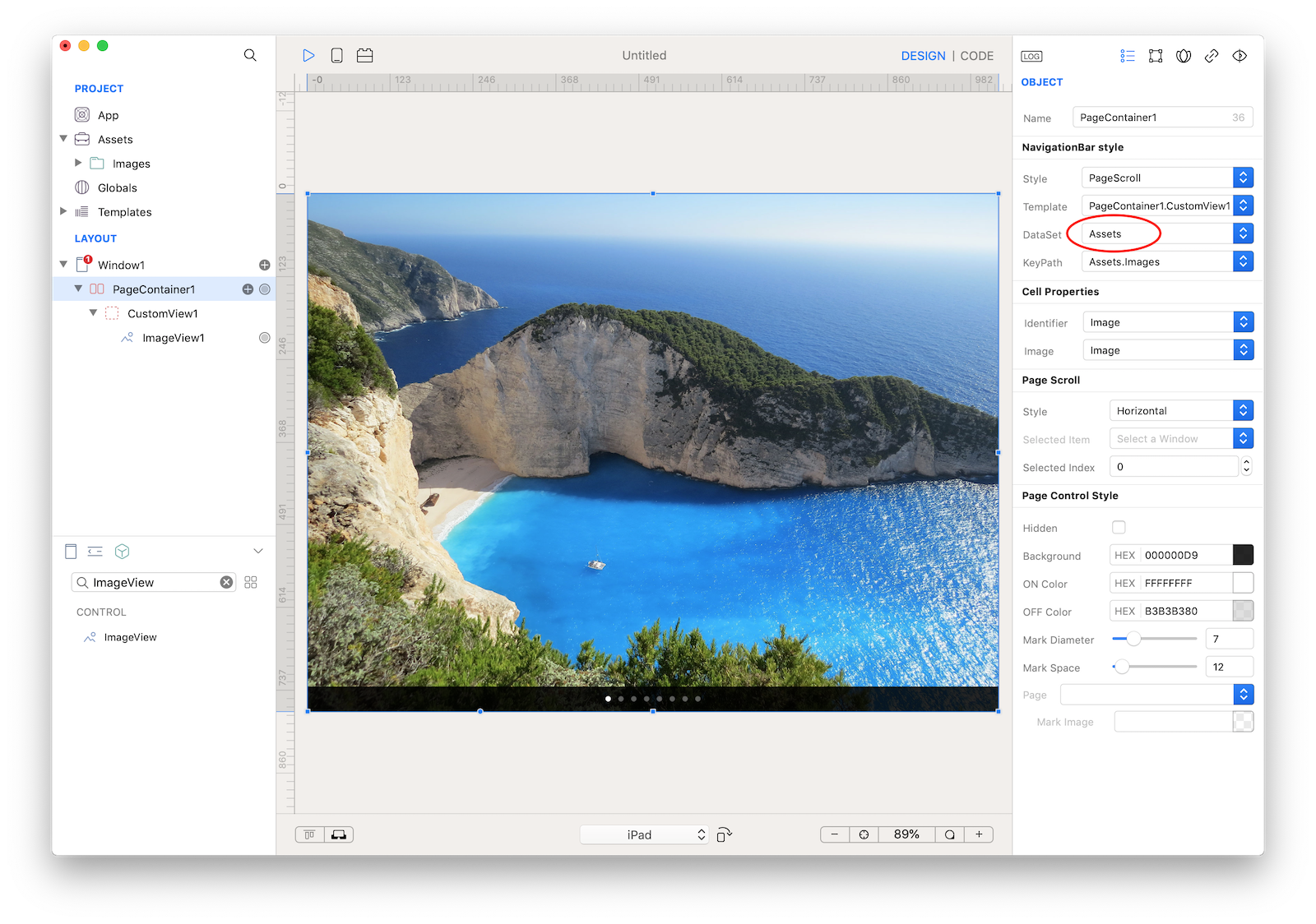Click the ON Color white swatch
Viewport: 1316px width, 924px height.
pos(1243,583)
